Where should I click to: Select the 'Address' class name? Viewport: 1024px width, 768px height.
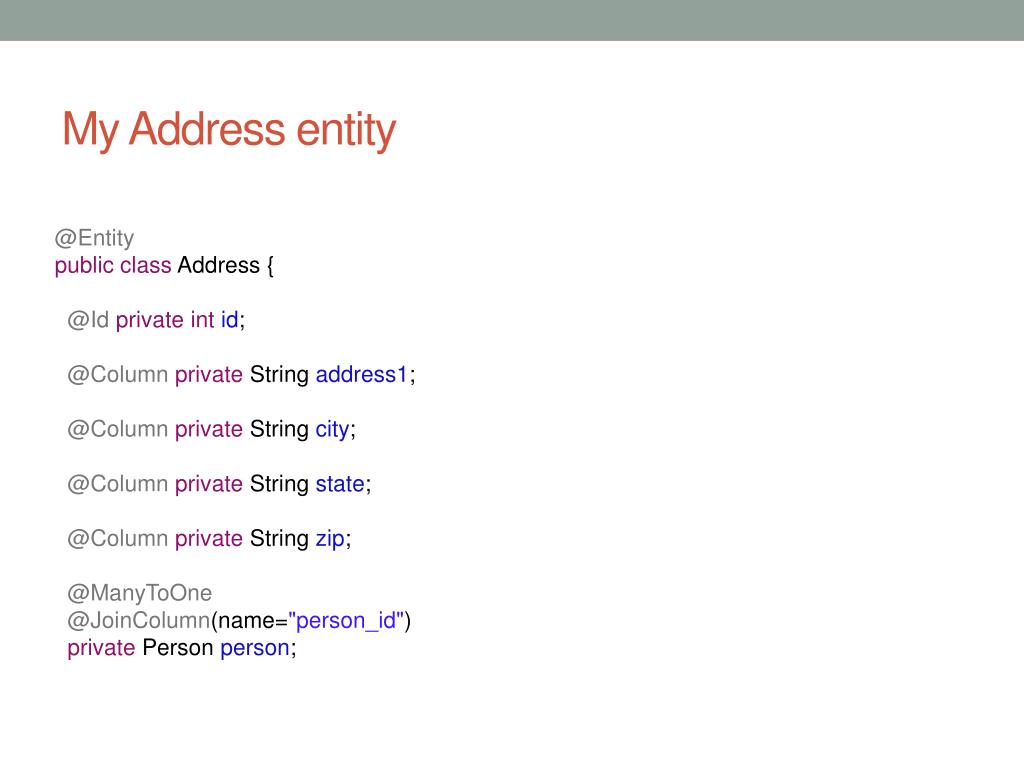click(219, 265)
